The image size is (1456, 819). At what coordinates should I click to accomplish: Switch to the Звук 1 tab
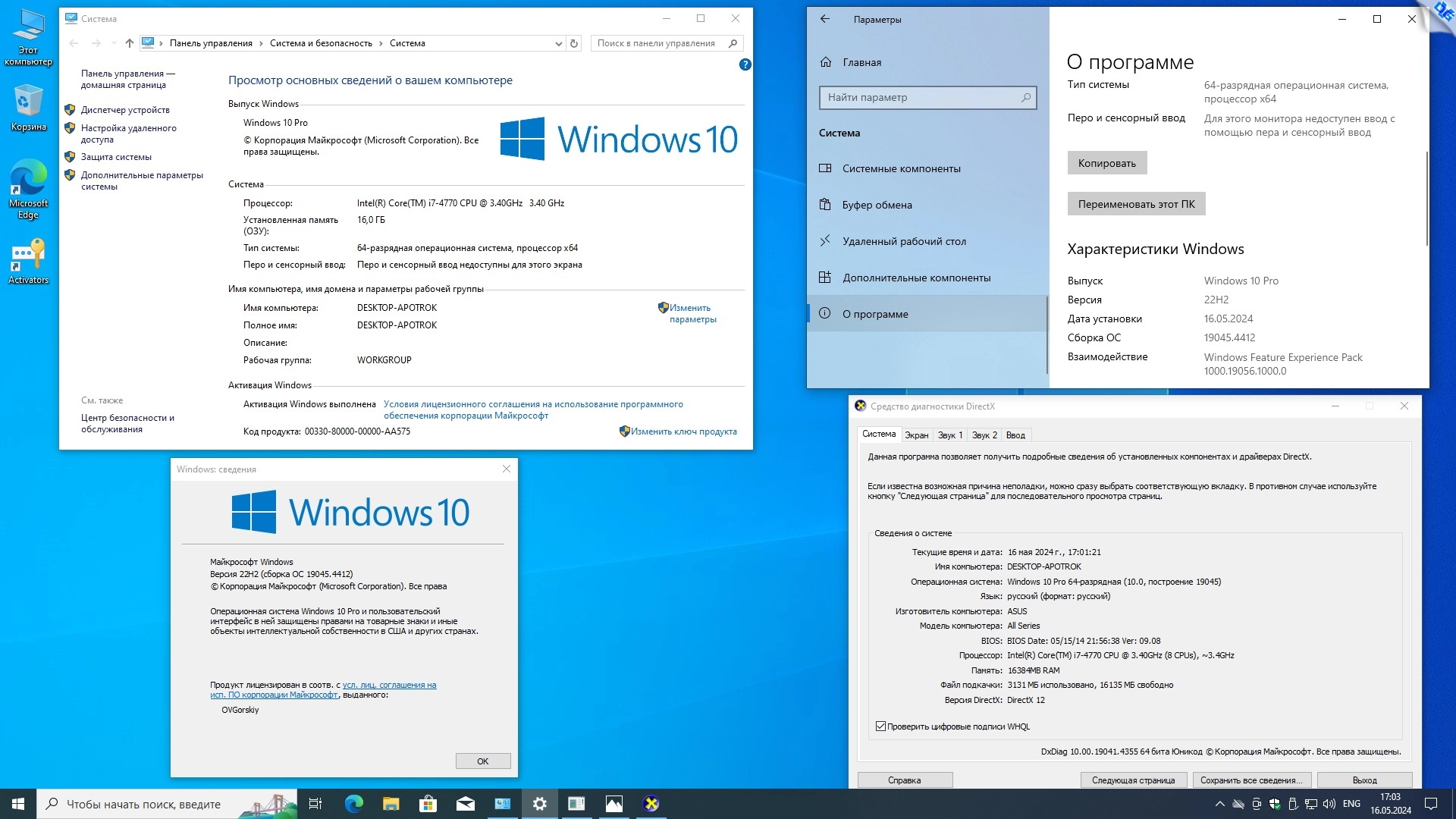click(949, 435)
